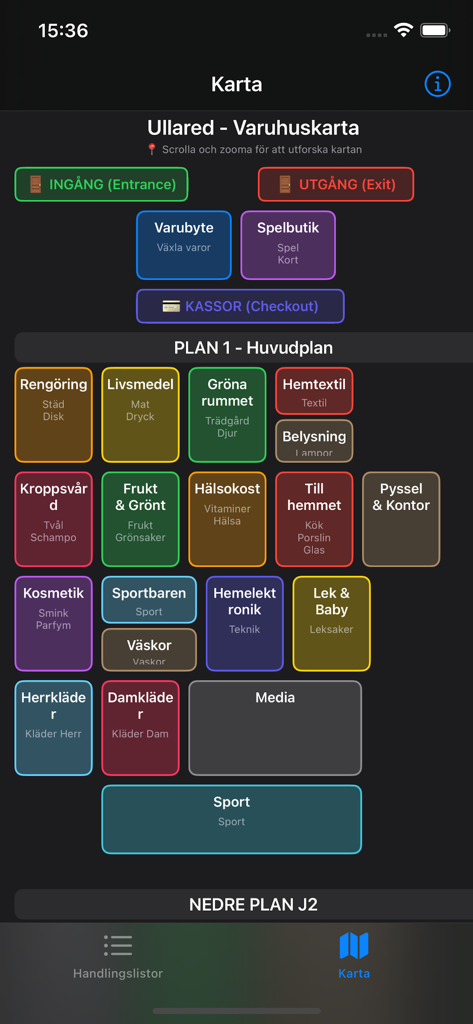Select the Väskor department

pos(149,650)
